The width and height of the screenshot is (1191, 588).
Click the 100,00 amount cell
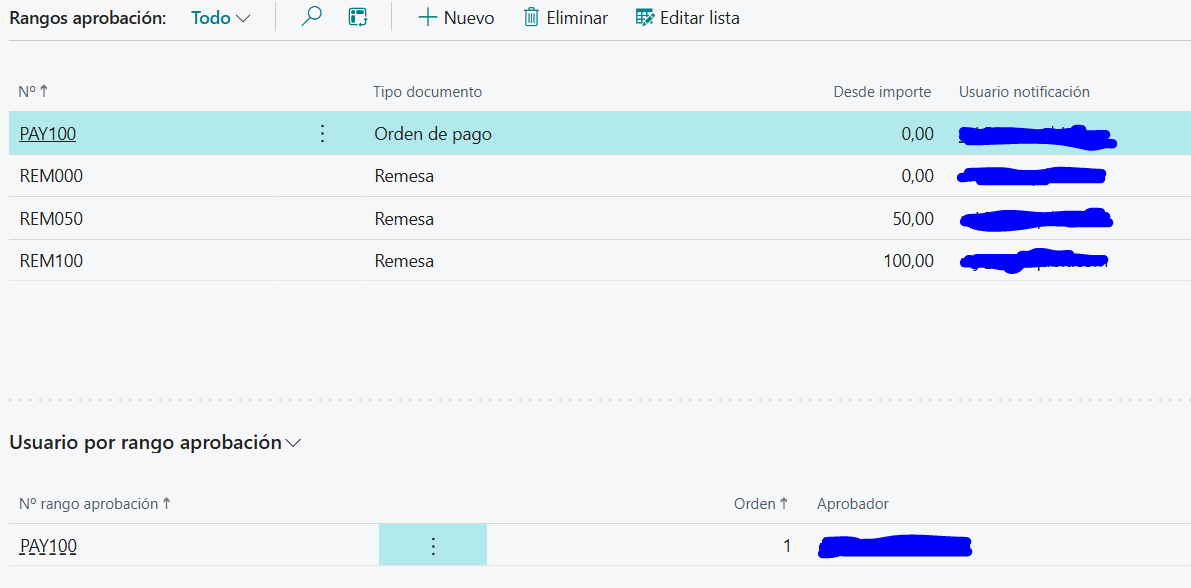912,261
